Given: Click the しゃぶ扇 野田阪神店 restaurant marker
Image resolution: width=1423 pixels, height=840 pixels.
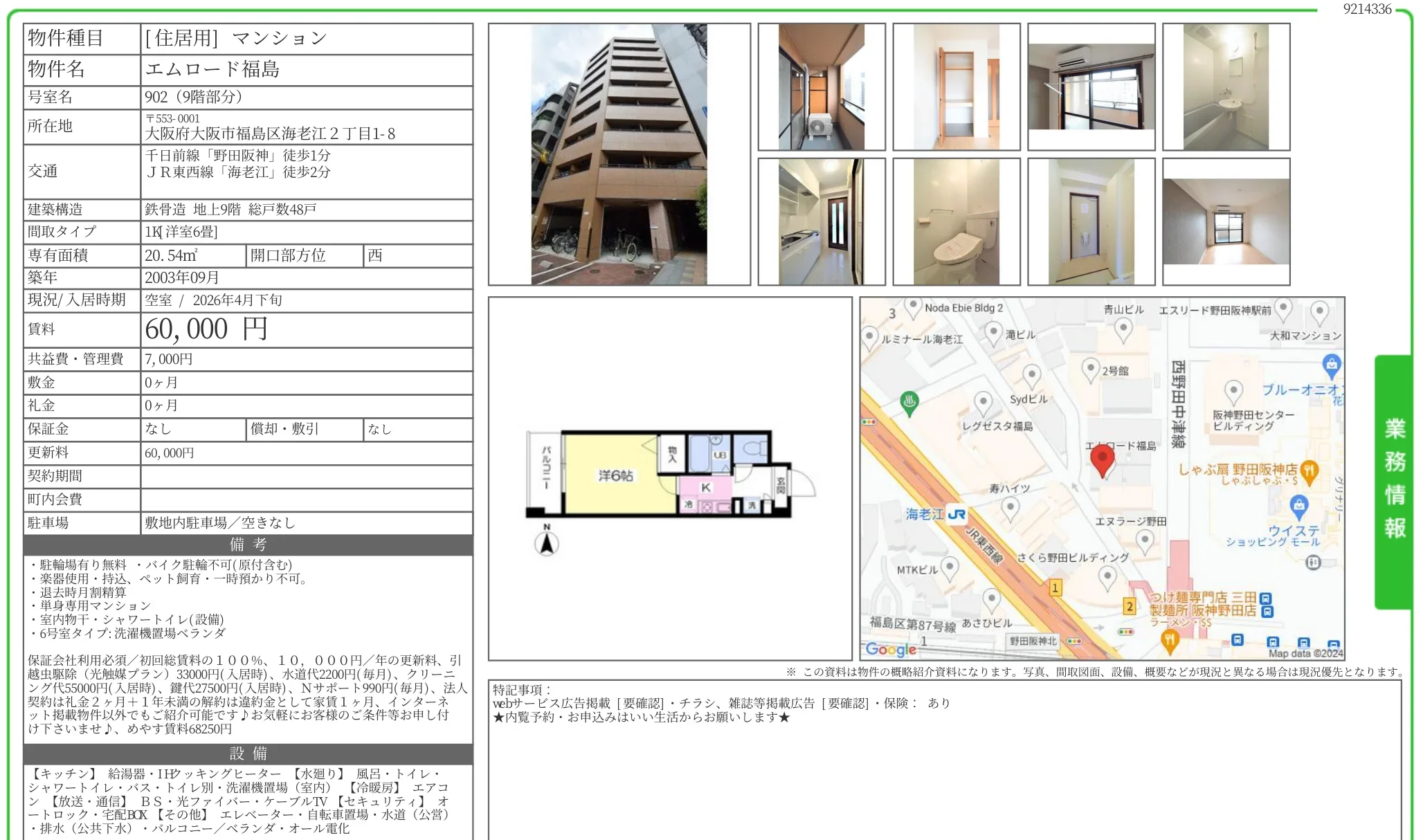Looking at the screenshot, I should (1308, 471).
